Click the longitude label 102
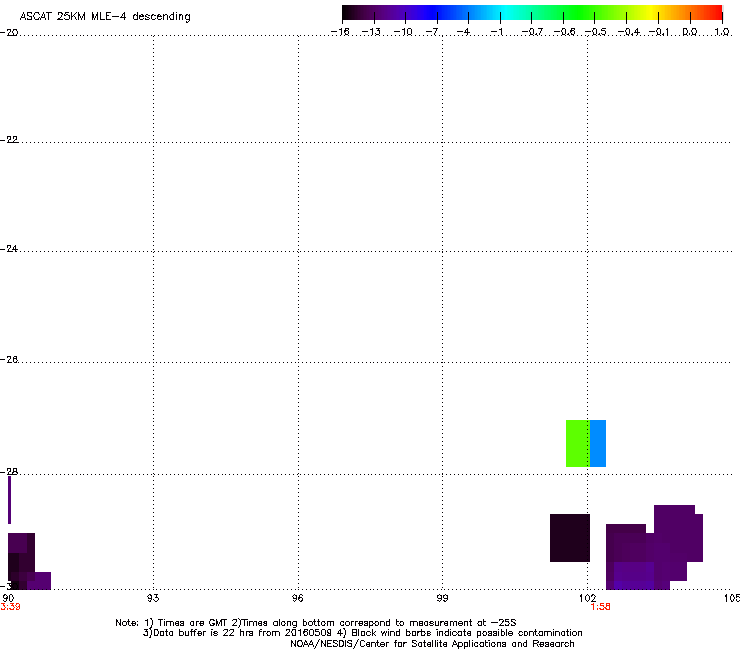Image resolution: width=740 pixels, height=650 pixels. tap(588, 598)
